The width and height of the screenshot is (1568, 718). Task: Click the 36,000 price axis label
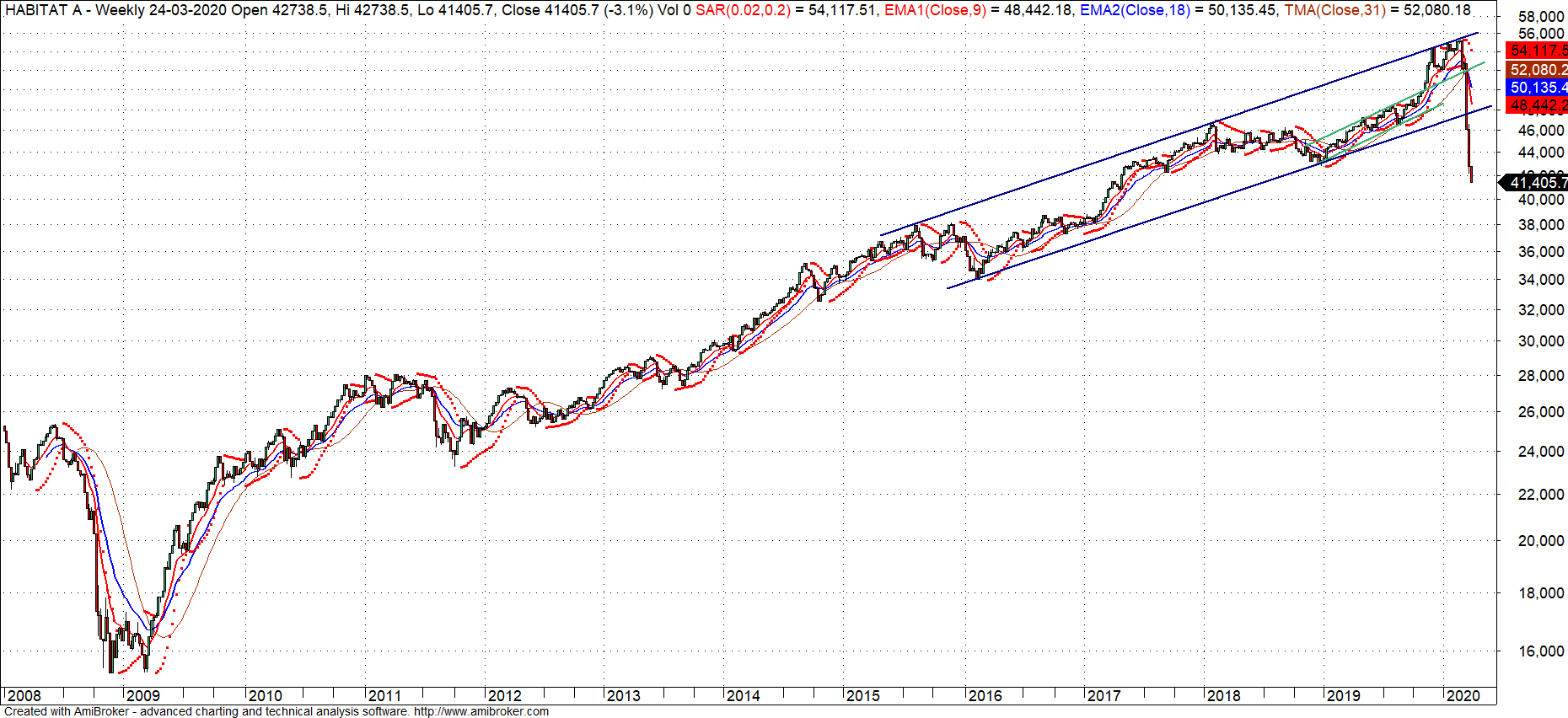(1541, 252)
